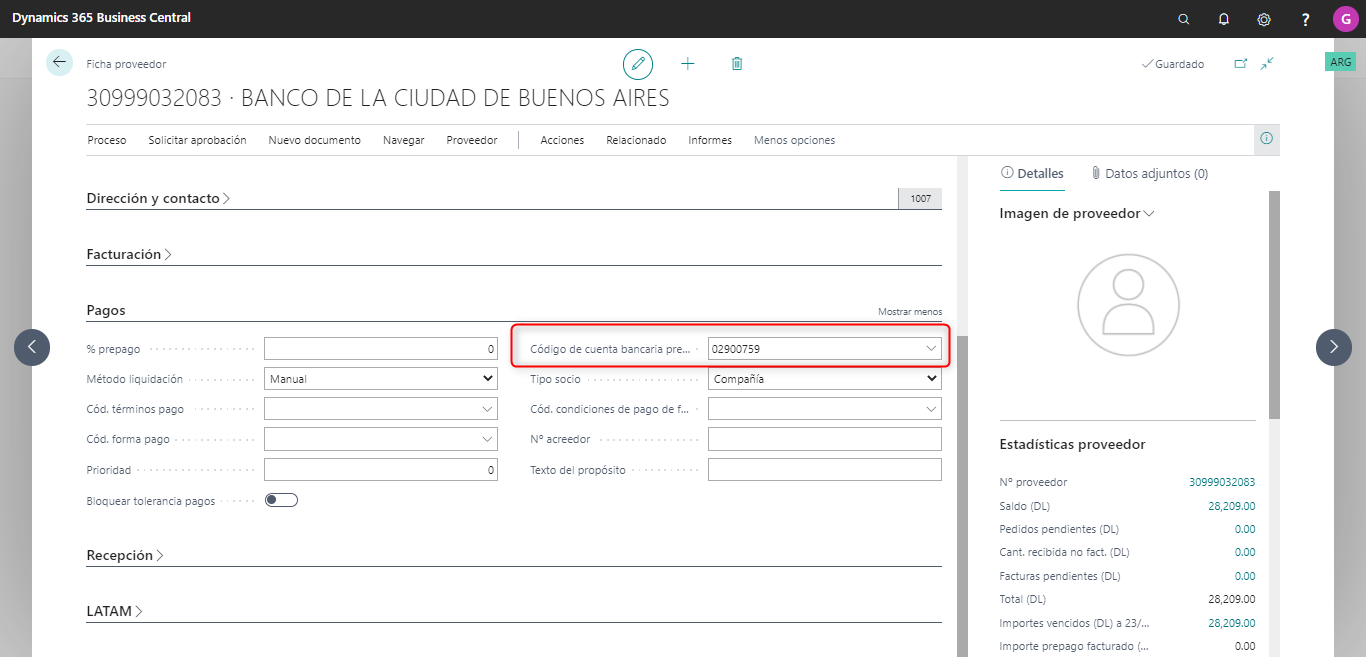Collapse Imagen de proveedor section

tap(1077, 213)
